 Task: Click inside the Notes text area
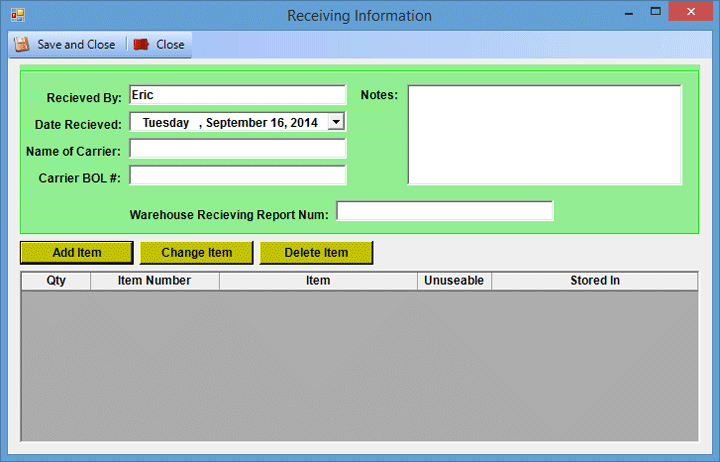tap(544, 135)
